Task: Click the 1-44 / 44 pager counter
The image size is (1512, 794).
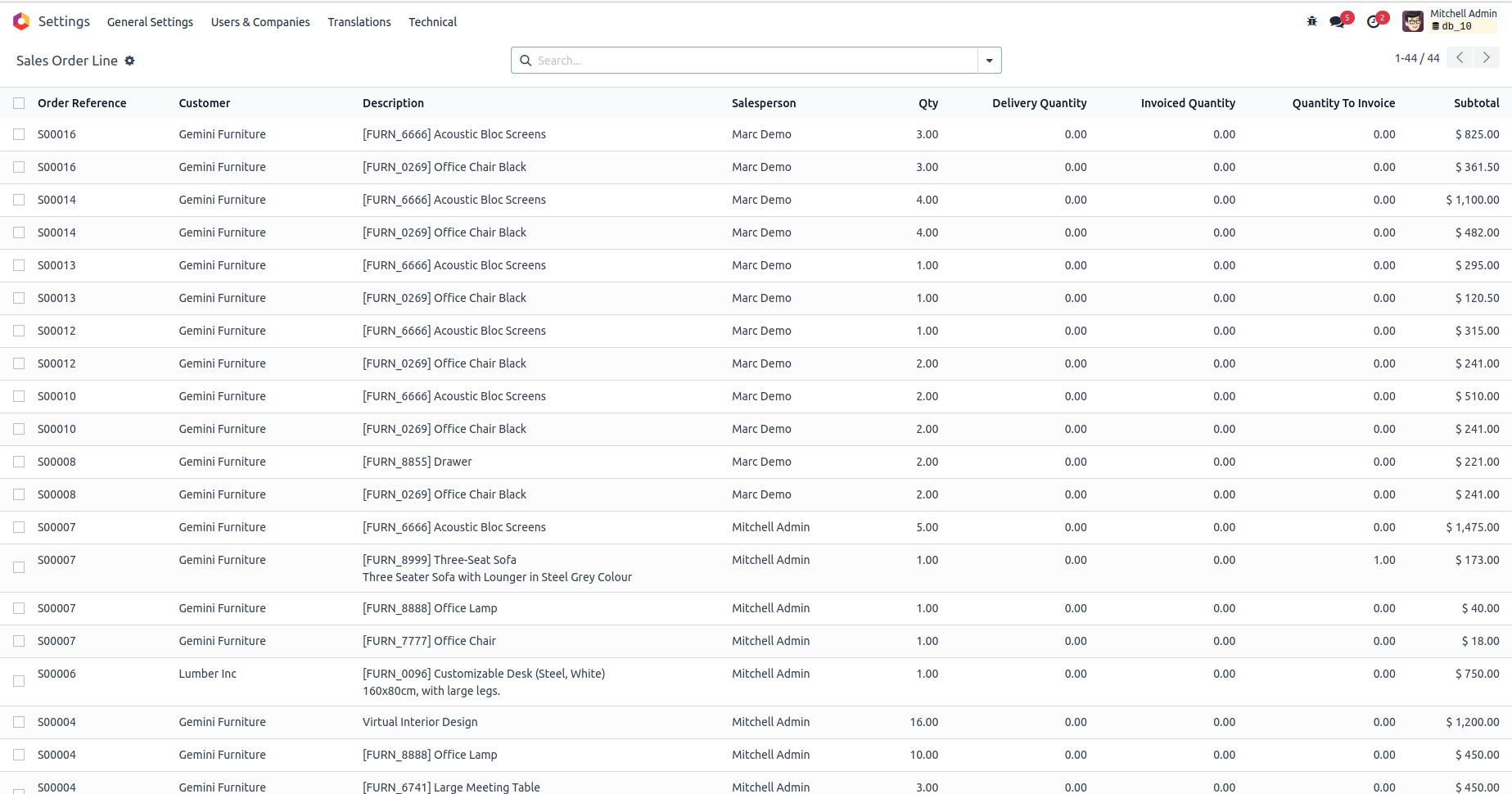Action: [x=1416, y=58]
